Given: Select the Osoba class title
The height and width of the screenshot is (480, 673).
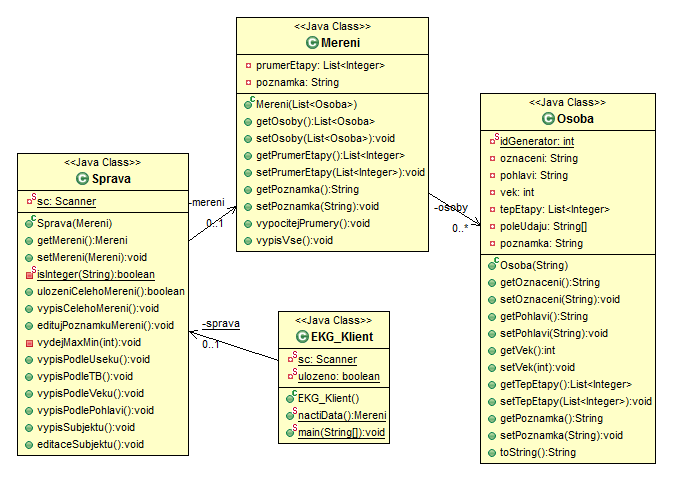Looking at the screenshot, I should [x=575, y=118].
